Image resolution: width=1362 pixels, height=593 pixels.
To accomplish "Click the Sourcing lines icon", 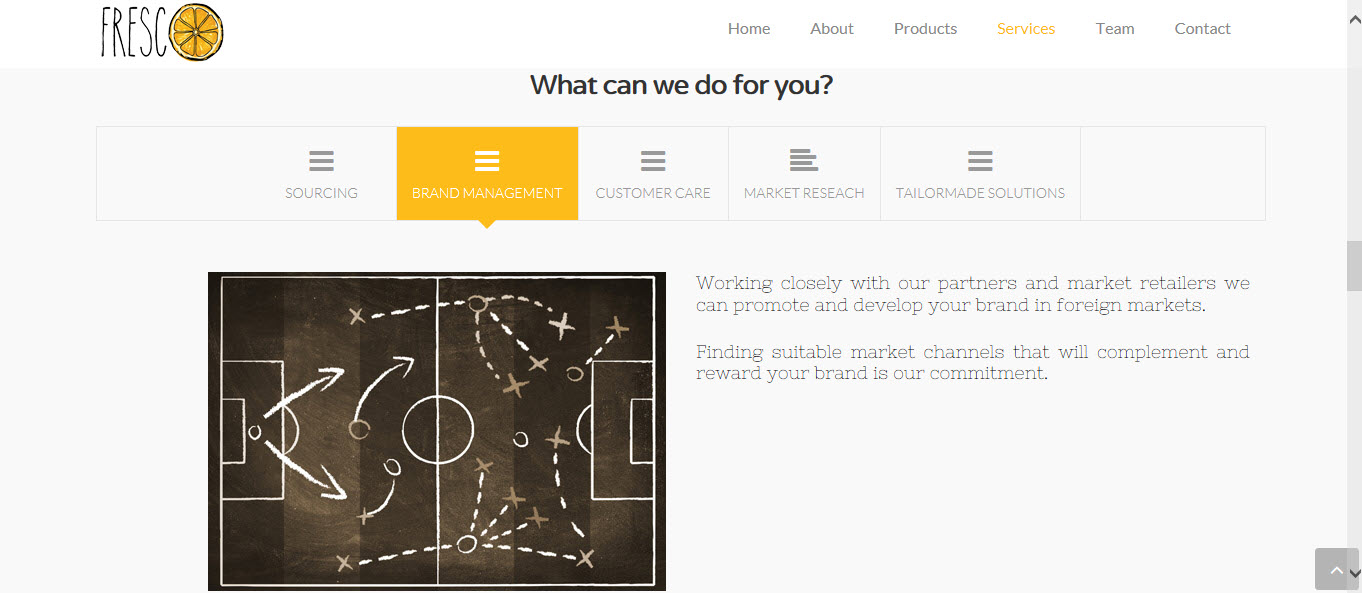I will [x=321, y=161].
